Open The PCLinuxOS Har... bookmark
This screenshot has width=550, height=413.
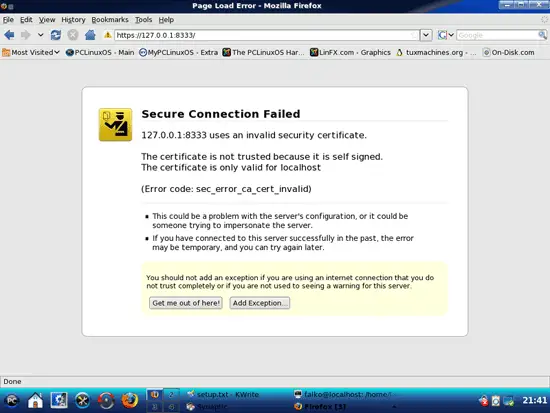(264, 53)
